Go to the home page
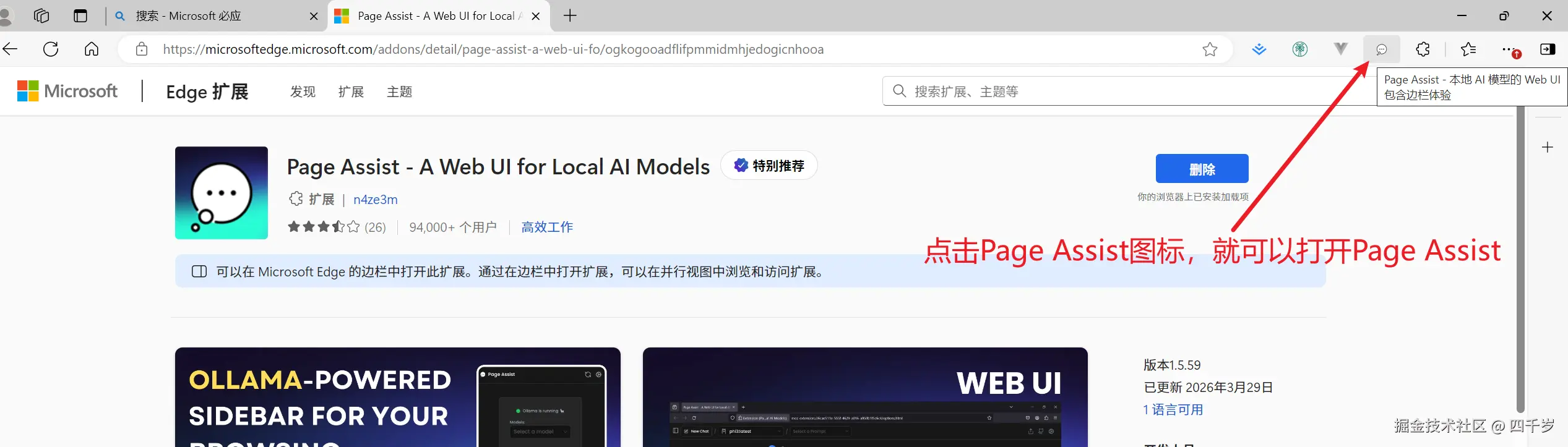The height and width of the screenshot is (447, 1568). coord(92,49)
